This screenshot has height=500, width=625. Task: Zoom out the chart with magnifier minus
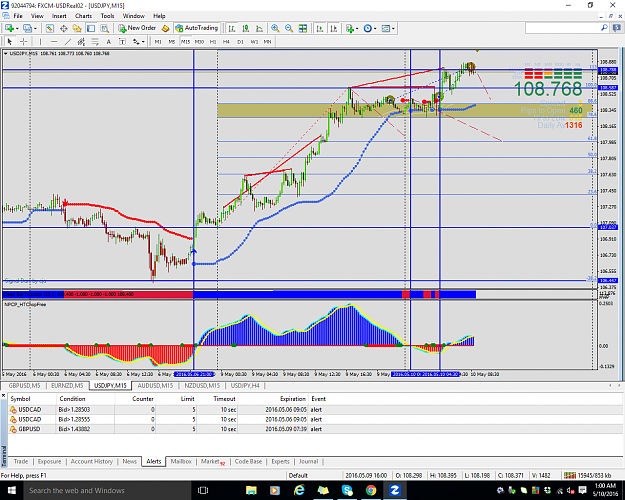coord(289,28)
